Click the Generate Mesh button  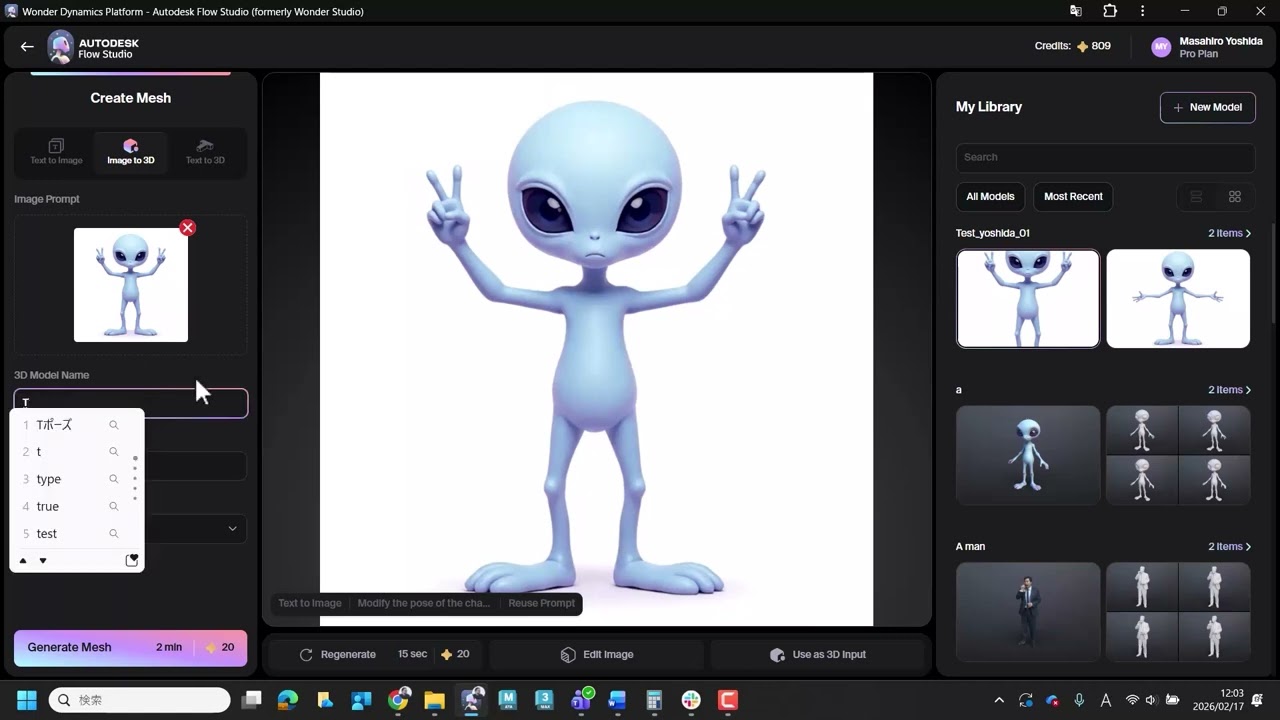click(x=131, y=647)
